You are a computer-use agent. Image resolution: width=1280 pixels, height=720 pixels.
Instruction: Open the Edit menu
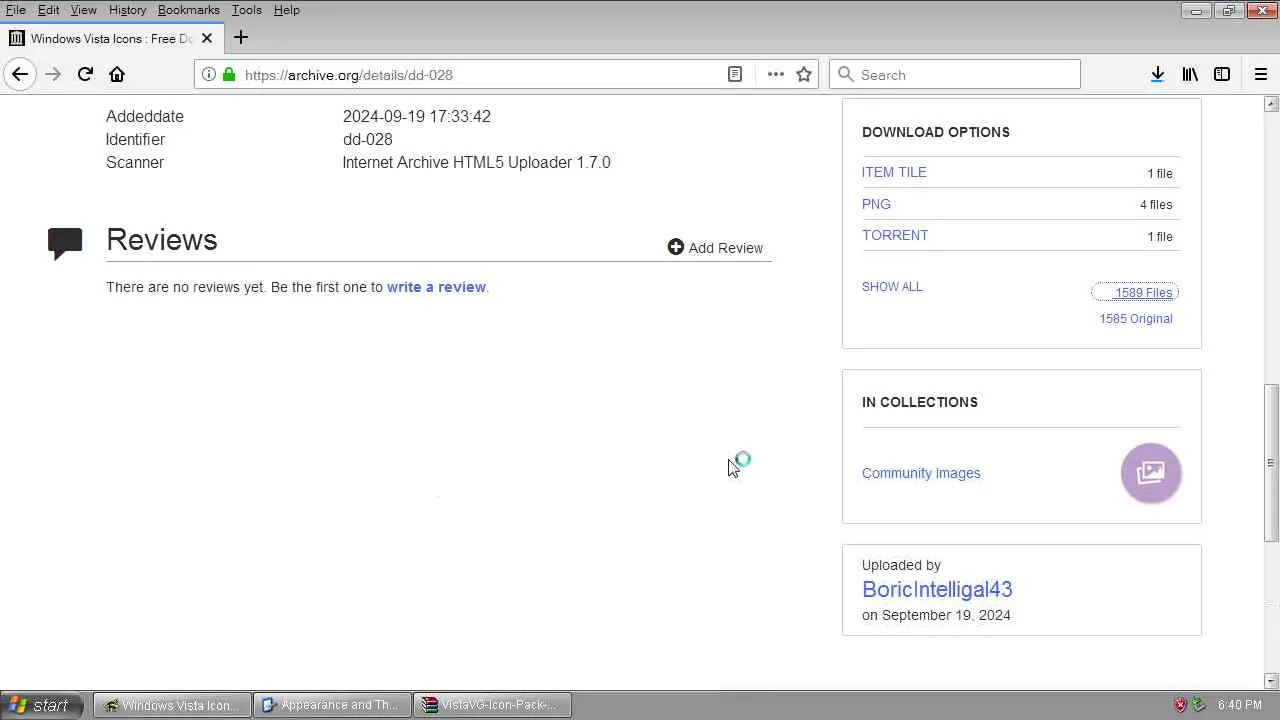pos(48,10)
